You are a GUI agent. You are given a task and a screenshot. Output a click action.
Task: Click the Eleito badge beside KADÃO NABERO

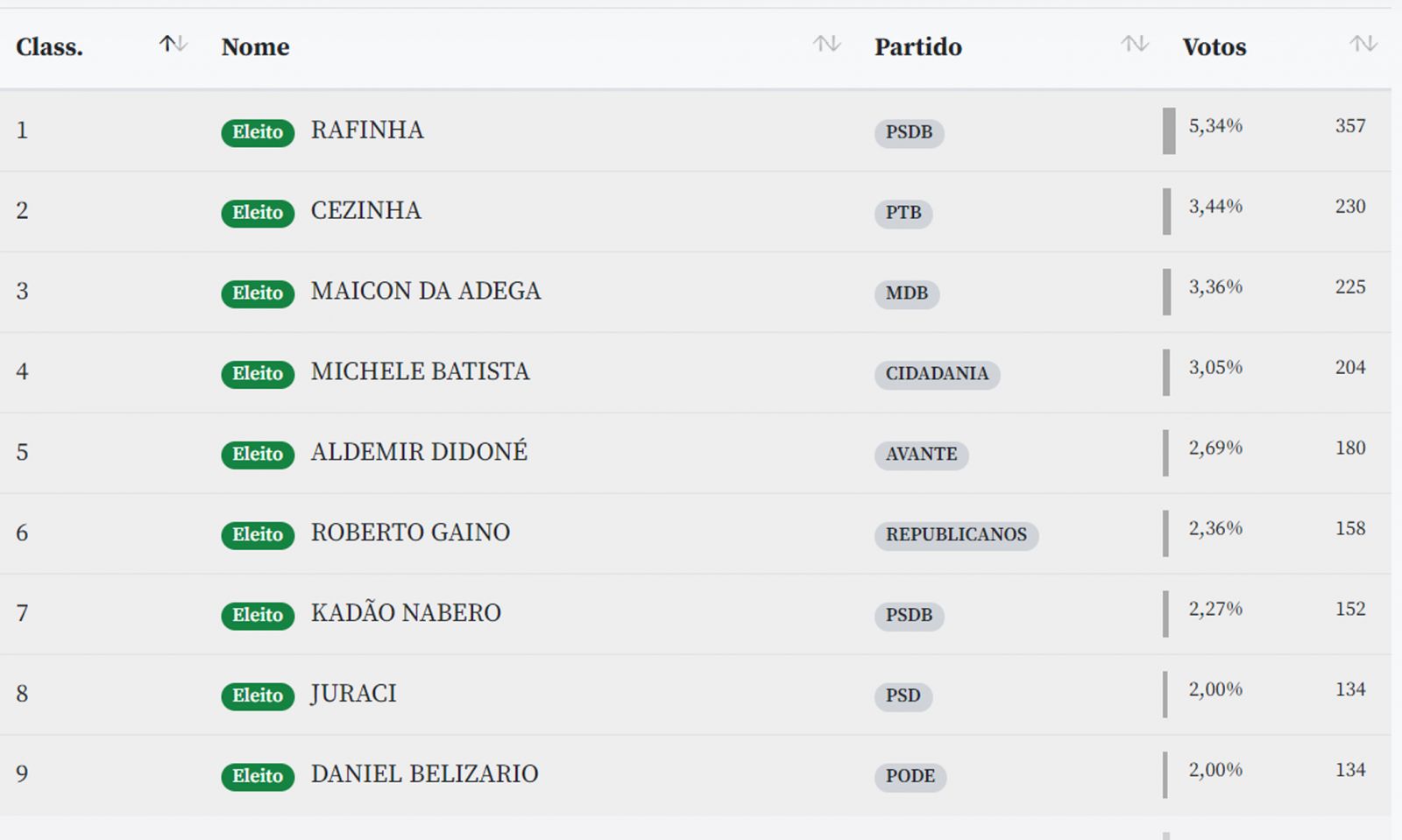point(258,616)
